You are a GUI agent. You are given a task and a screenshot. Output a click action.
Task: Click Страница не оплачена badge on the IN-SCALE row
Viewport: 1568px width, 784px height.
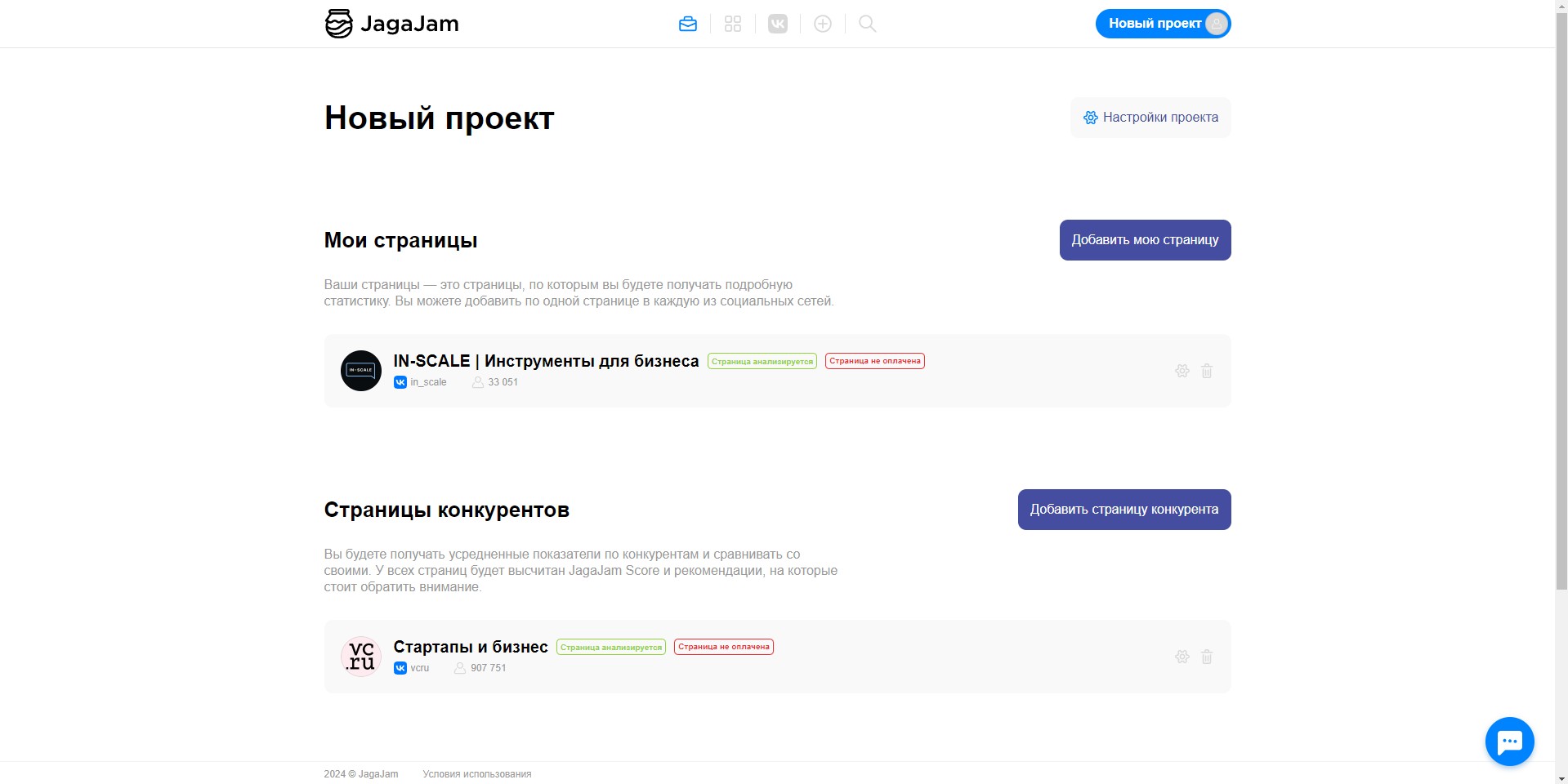click(x=875, y=361)
